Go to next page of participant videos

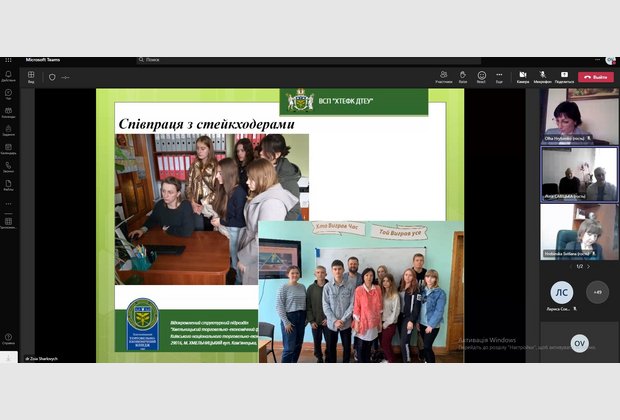point(589,266)
